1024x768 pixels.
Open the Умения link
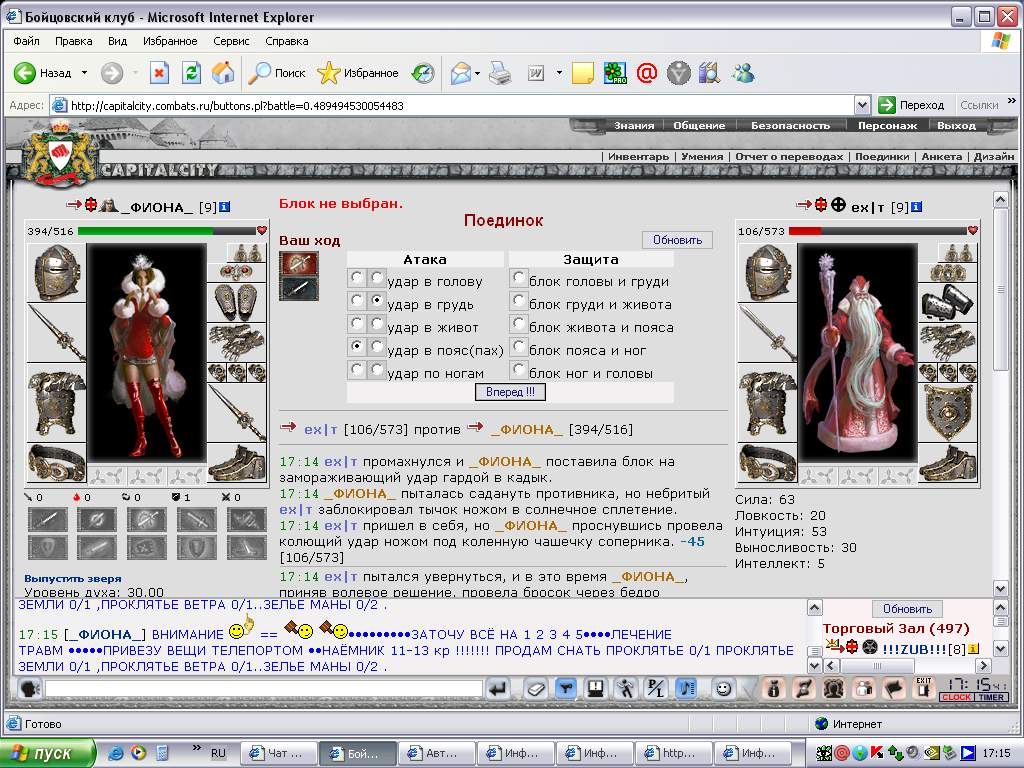(x=702, y=157)
